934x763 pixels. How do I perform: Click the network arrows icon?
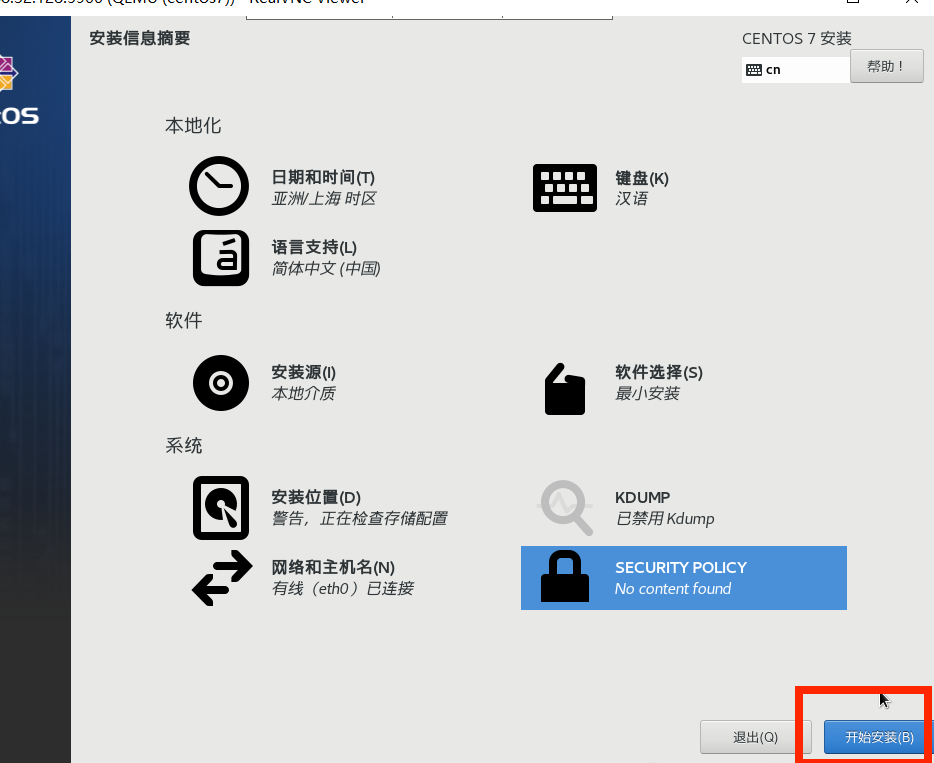(222, 578)
